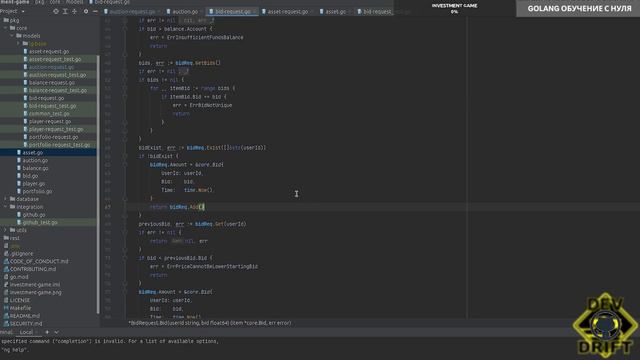Expand the yellow subfolder under models
640x360 pixels.
tap(18, 43)
